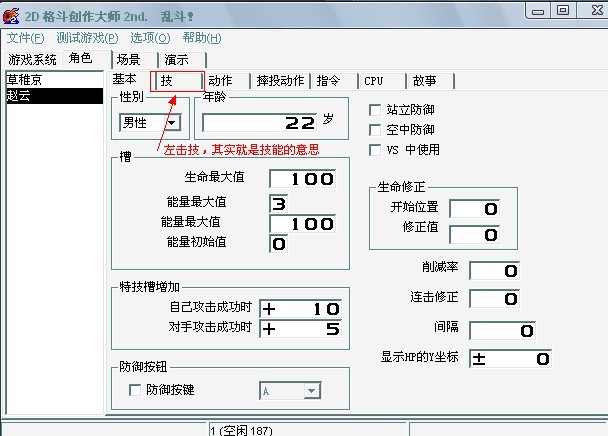Open the 文件(F) menu
Screen dimensions: 608x436
pyautogui.click(x=26, y=38)
